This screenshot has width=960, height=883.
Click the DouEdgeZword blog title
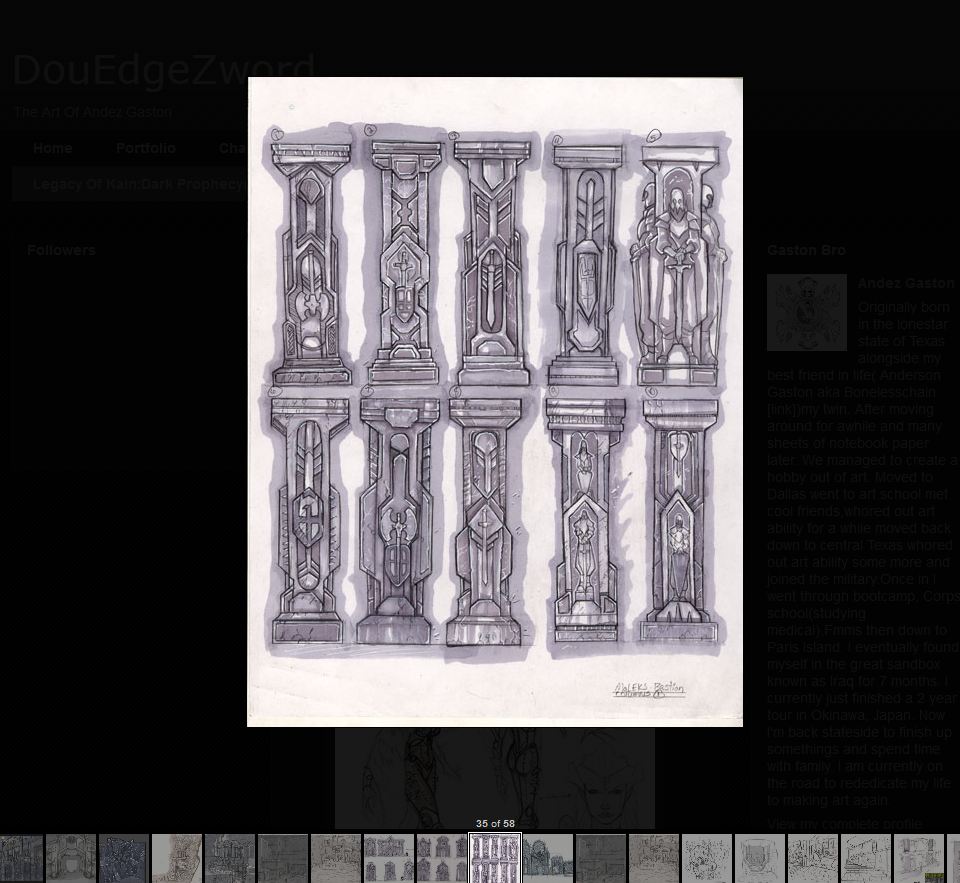[163, 70]
